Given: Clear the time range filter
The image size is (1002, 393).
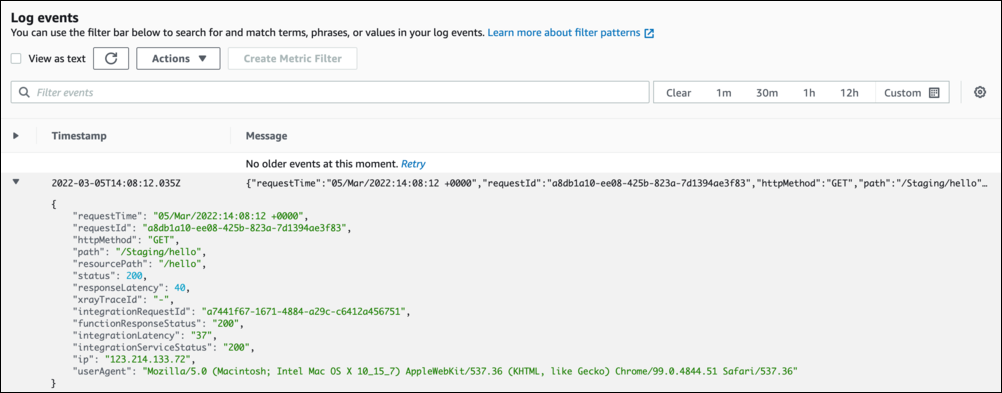Looking at the screenshot, I should (679, 93).
